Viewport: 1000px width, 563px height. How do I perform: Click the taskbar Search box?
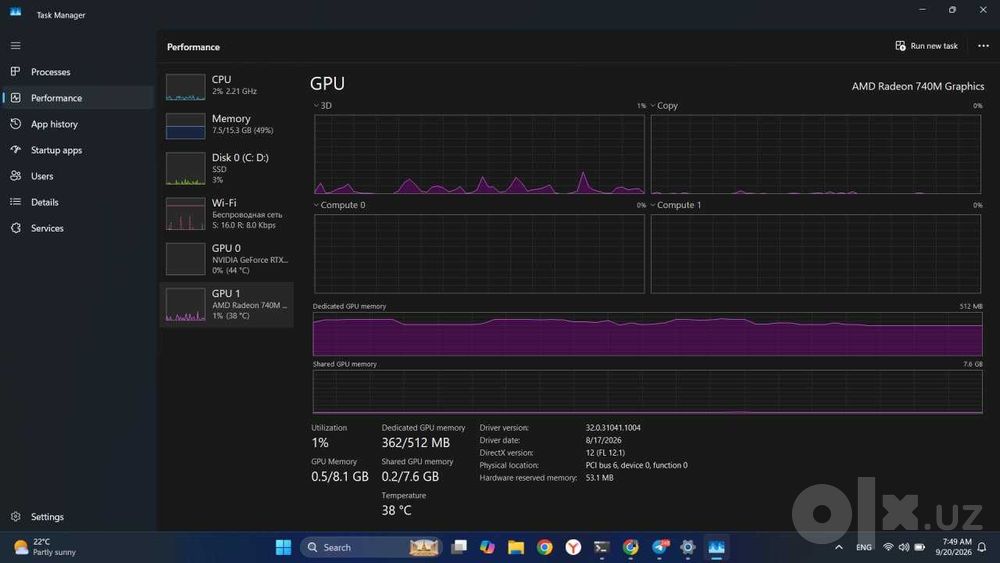371,547
